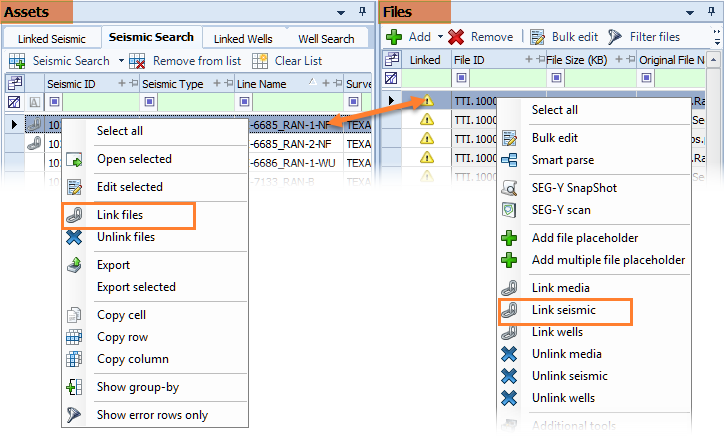This screenshot has width=724, height=440.
Task: Open the Seismic Search dropdown arrow
Action: tap(121, 61)
